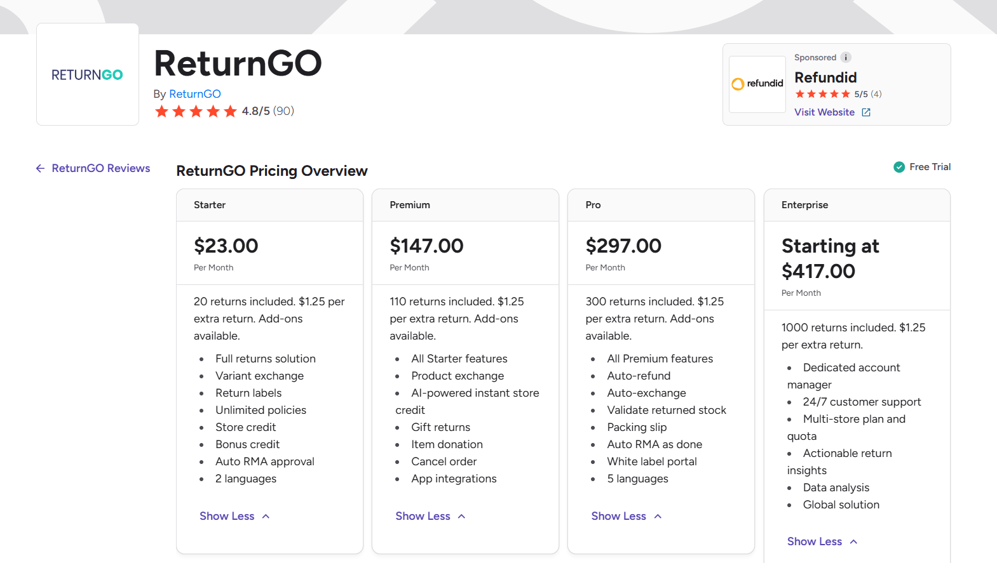Click 'App integrations' feature
Viewport: 997px width, 563px height.
coord(453,479)
